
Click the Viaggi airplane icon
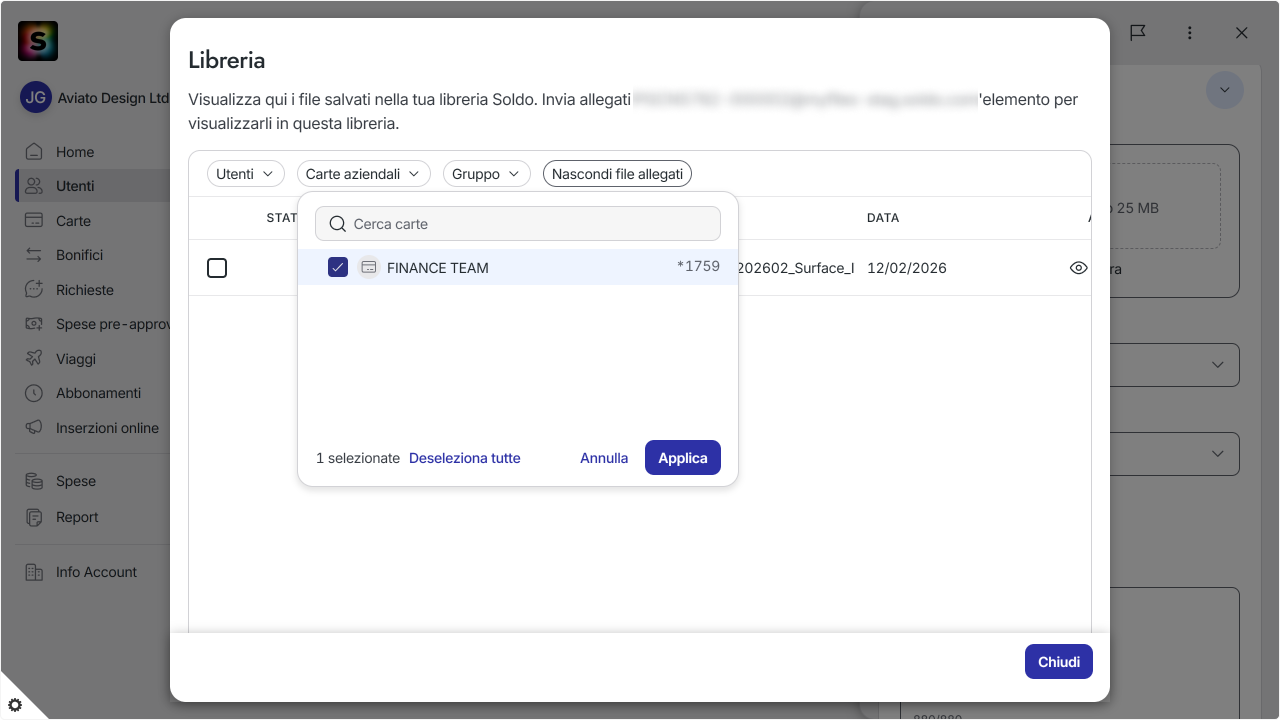tap(34, 359)
